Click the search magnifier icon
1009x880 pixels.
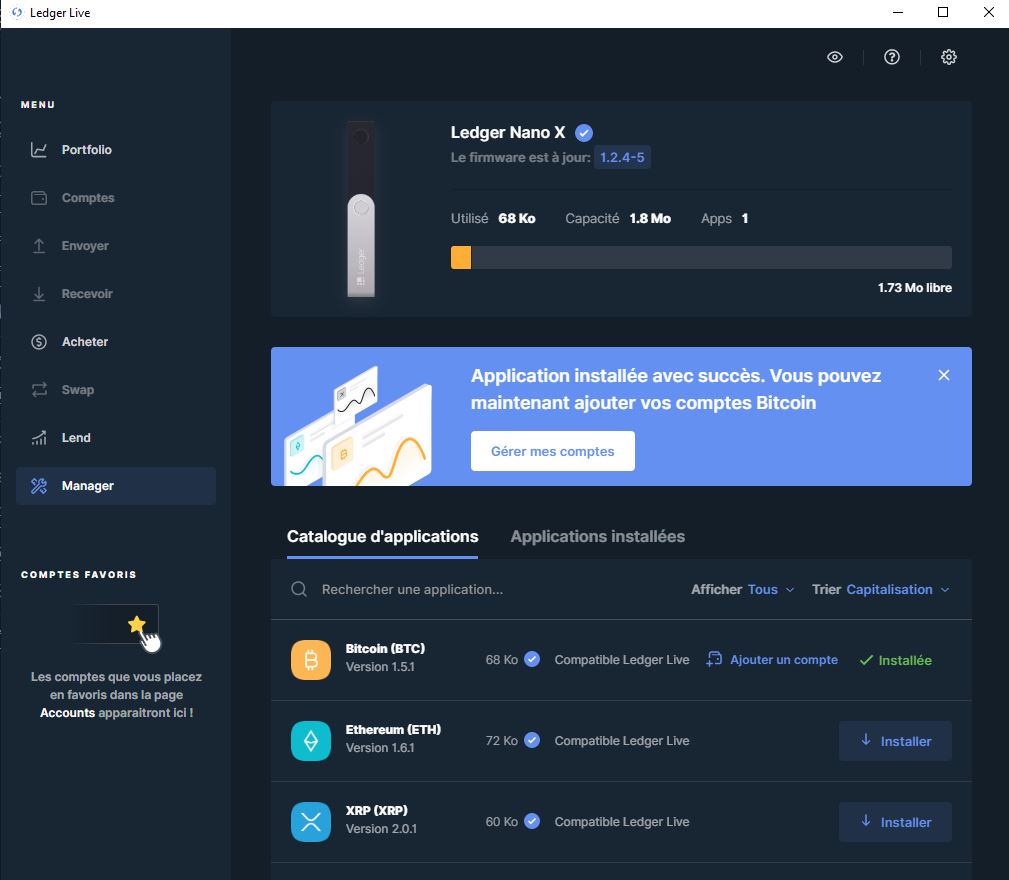tap(299, 590)
